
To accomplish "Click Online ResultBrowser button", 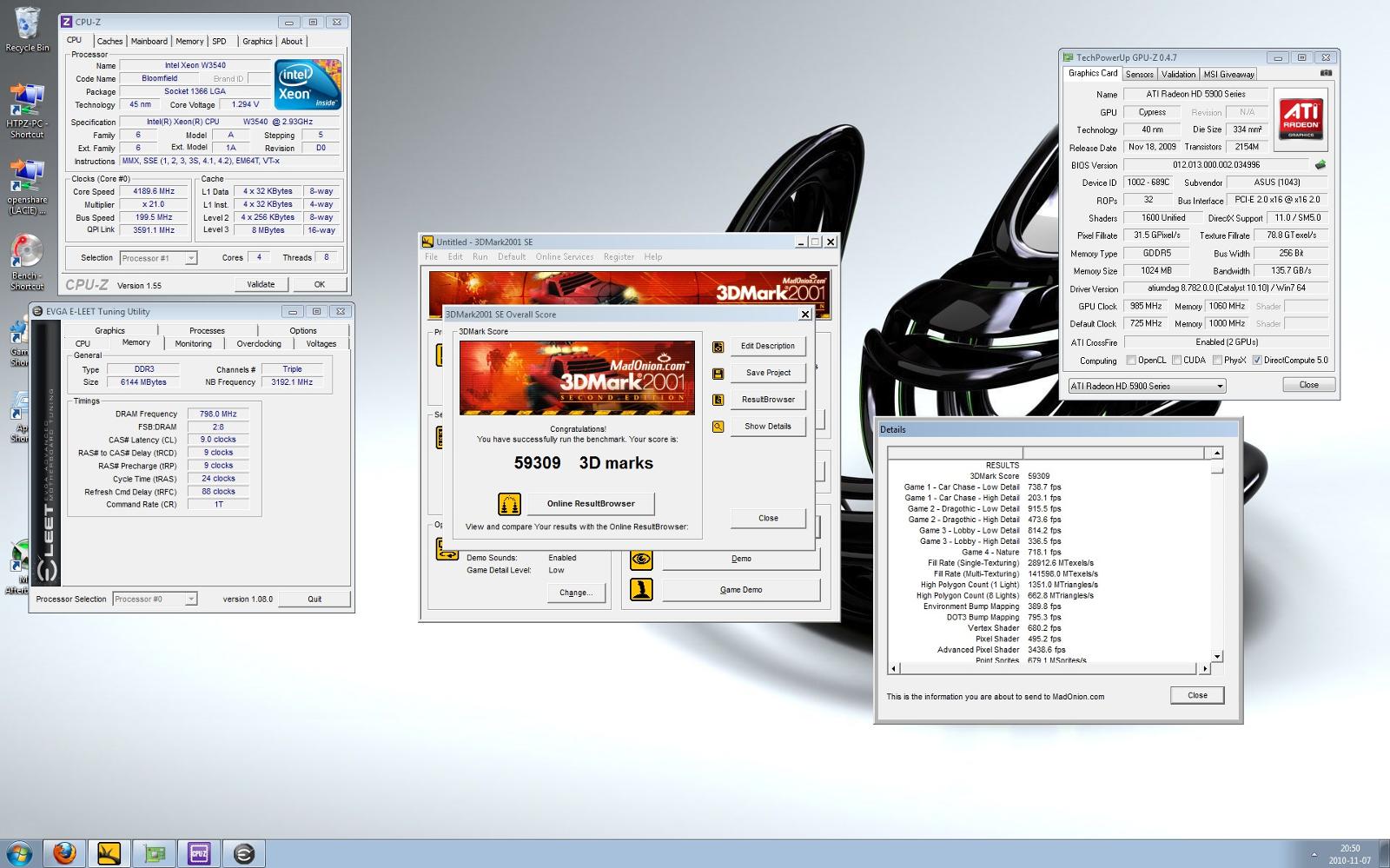I will tap(591, 504).
